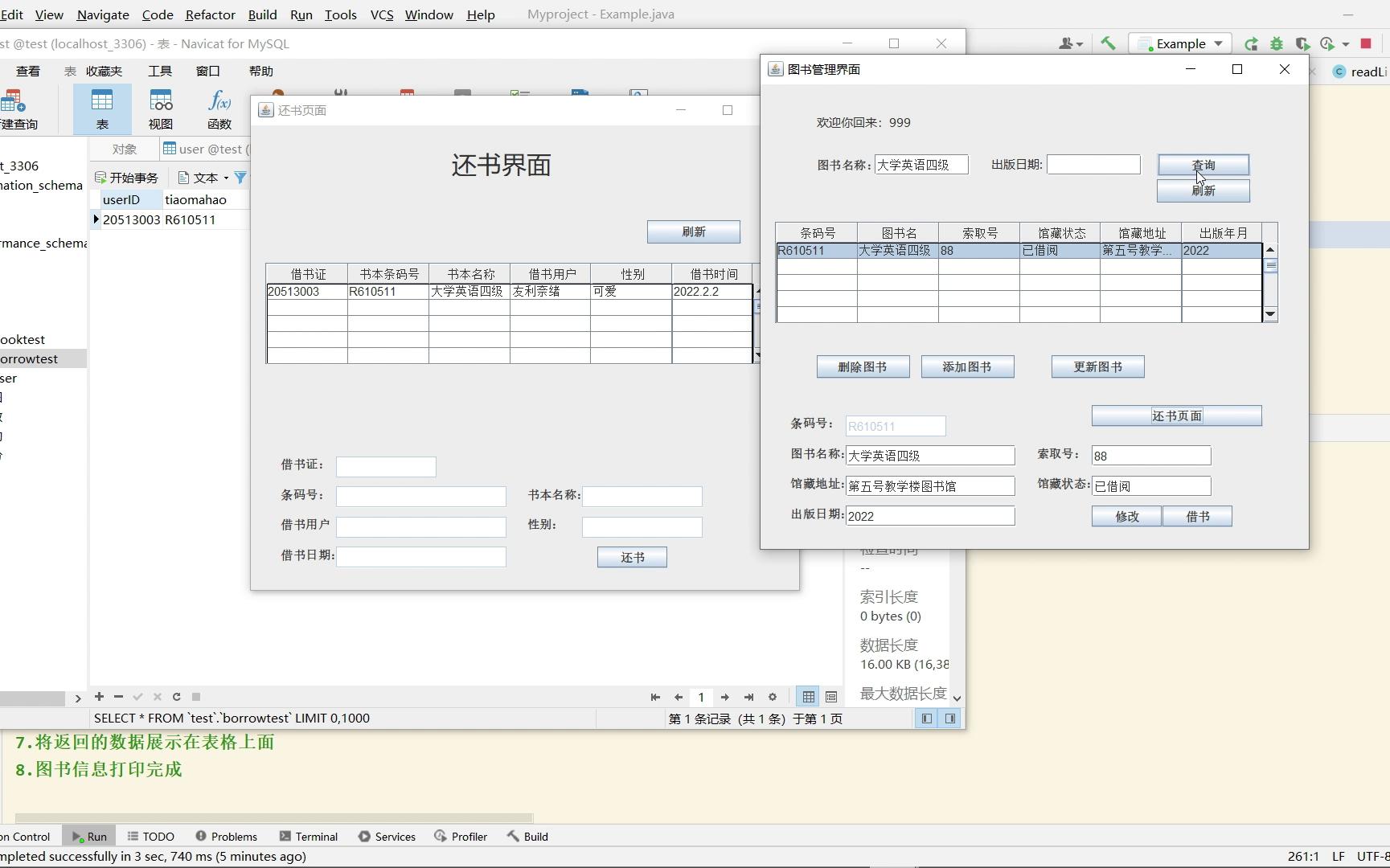Click the 出版日期 search input field at the top of 图书管理界面
The height and width of the screenshot is (868, 1390).
pyautogui.click(x=1093, y=165)
